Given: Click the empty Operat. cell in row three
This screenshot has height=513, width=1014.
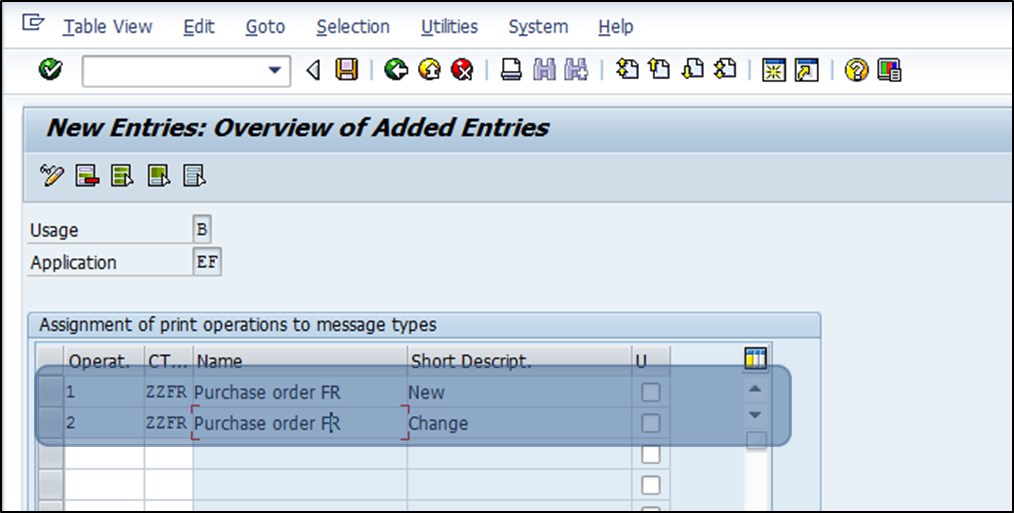Looking at the screenshot, I should (104, 454).
